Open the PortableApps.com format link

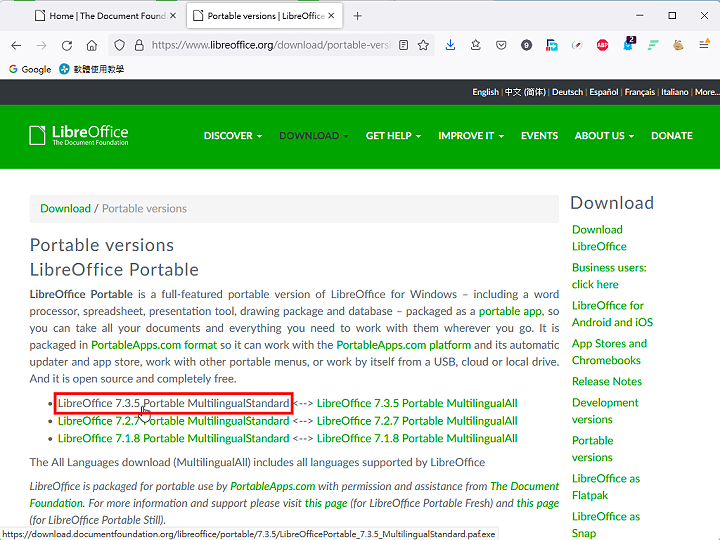coord(154,345)
